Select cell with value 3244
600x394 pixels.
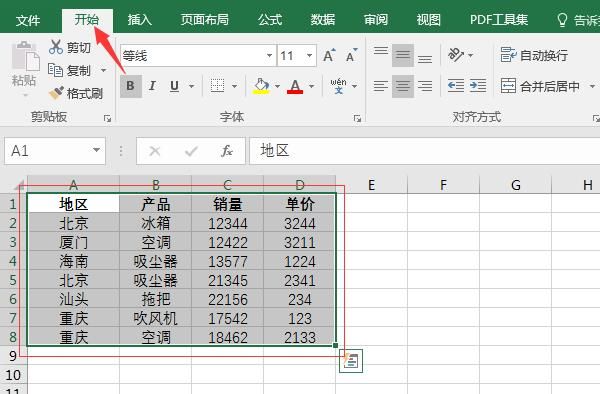coord(300,223)
